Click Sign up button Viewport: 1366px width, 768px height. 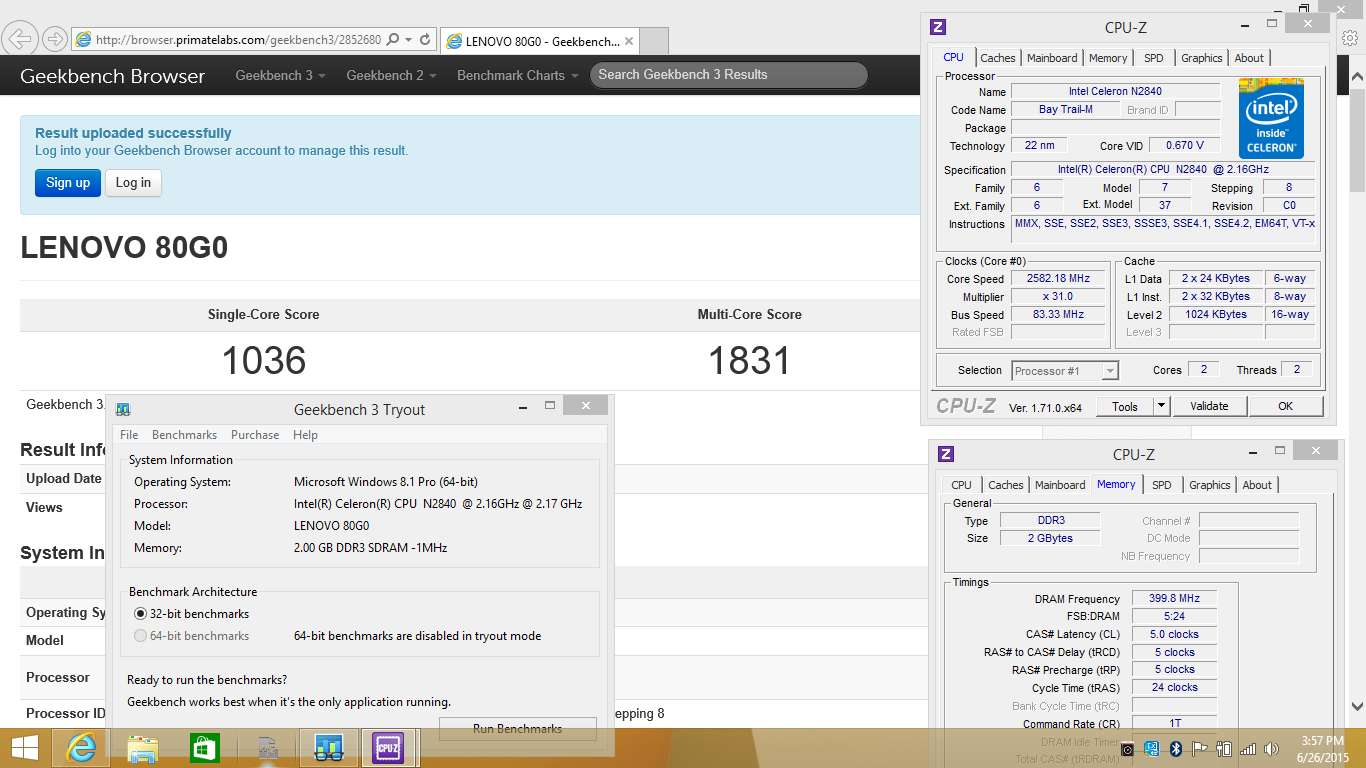(68, 182)
